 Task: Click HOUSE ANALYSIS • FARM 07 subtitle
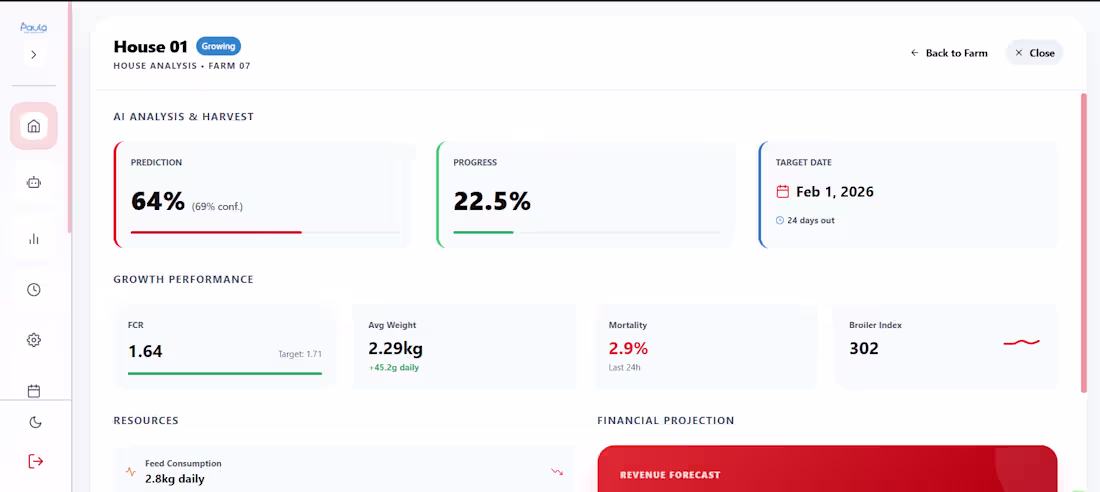(182, 66)
